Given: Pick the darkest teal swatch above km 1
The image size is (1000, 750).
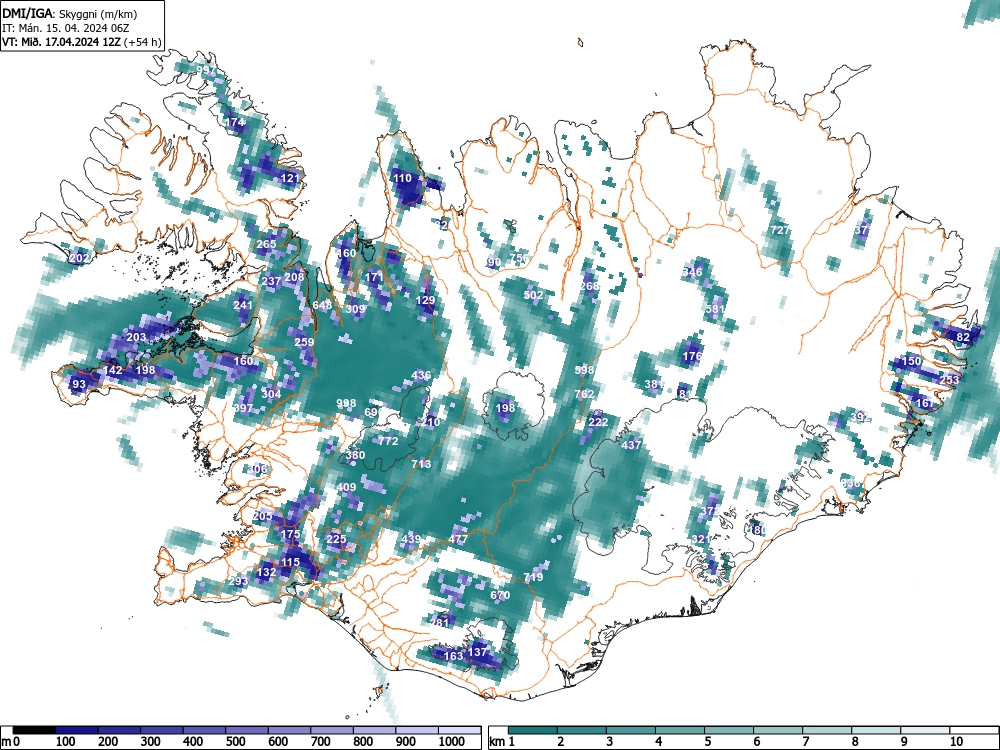Looking at the screenshot, I should pos(533,730).
